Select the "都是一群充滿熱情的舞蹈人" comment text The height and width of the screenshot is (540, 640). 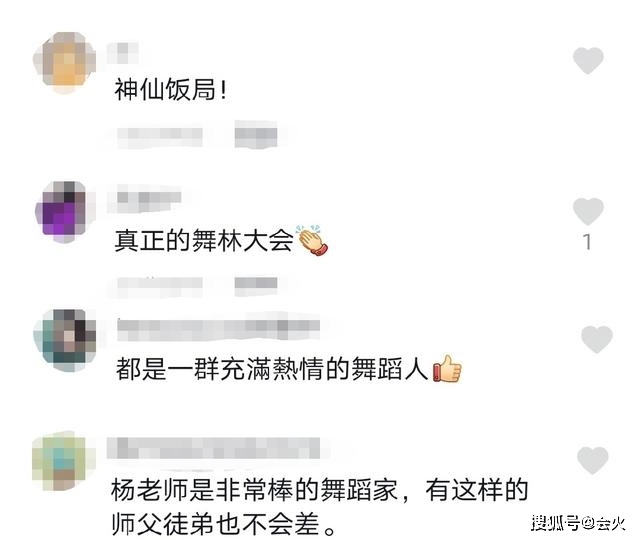272,369
